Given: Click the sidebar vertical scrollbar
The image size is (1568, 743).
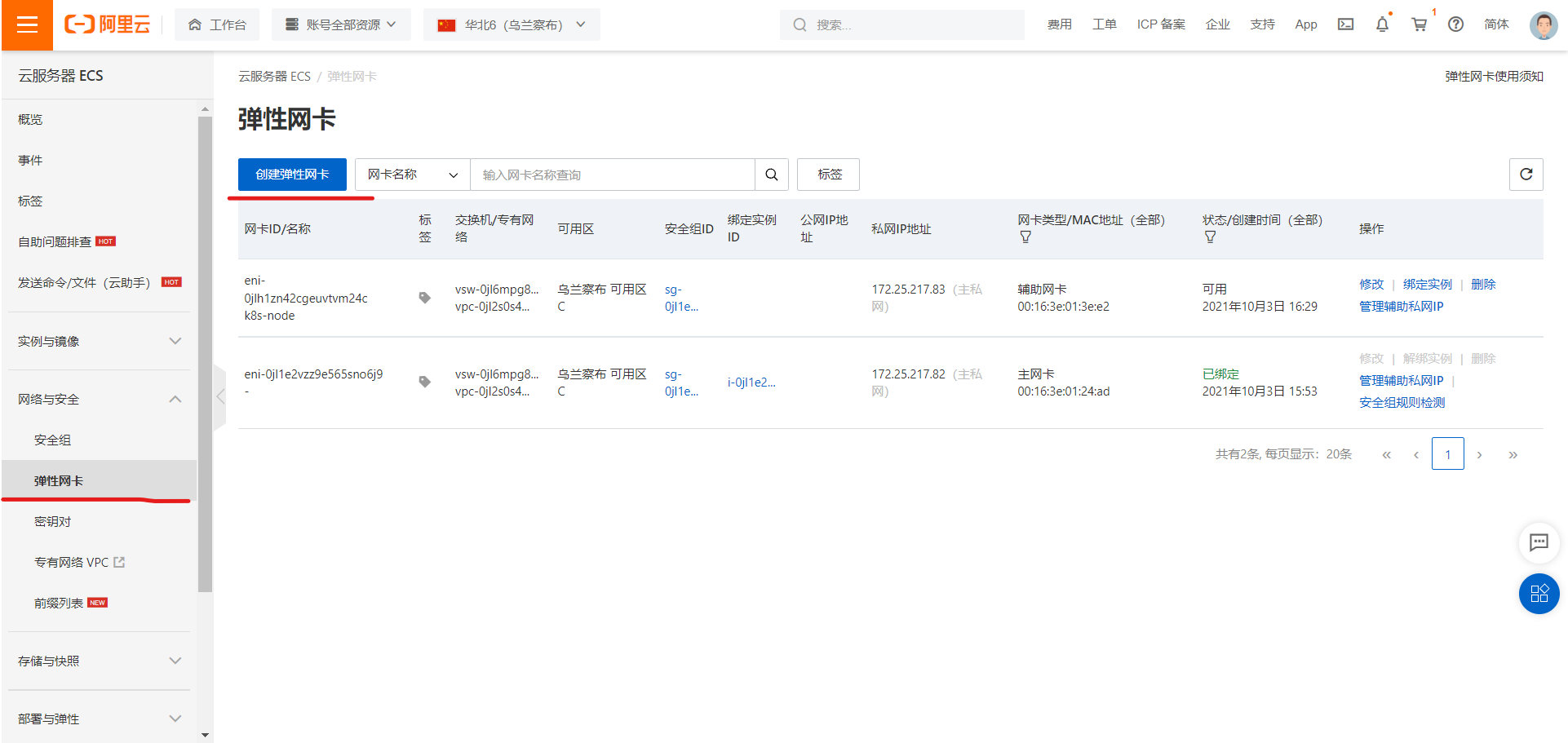Looking at the screenshot, I should 205,355.
